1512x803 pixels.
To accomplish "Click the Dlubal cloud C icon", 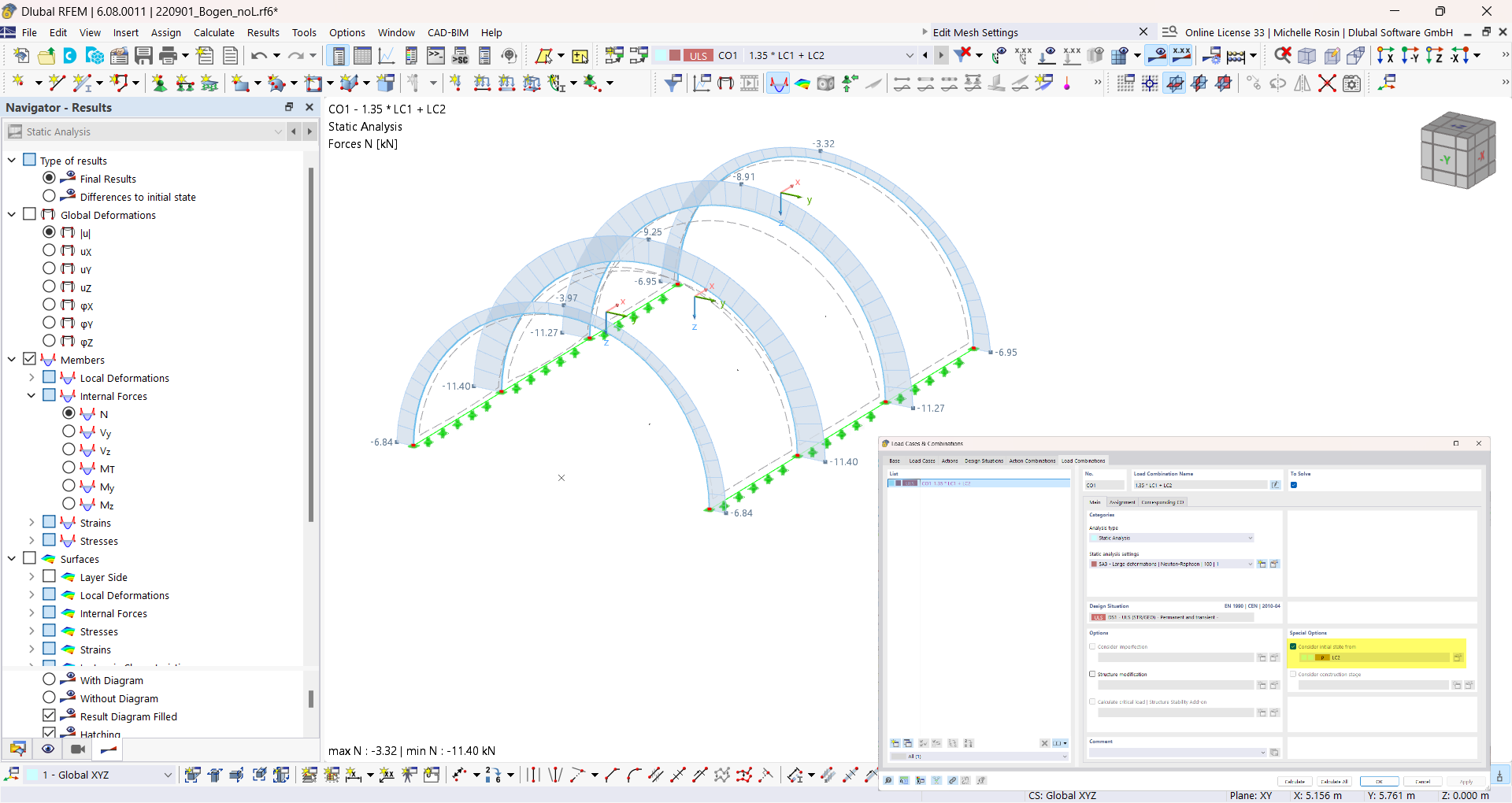I will click(x=70, y=55).
